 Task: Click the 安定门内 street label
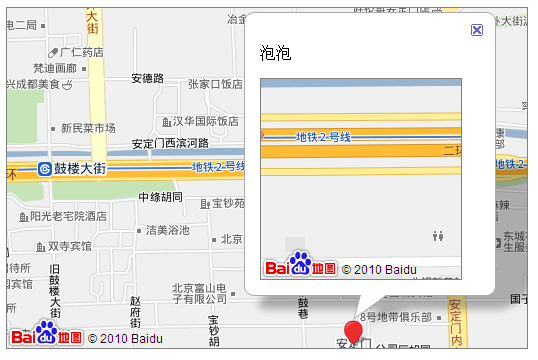coord(456,323)
